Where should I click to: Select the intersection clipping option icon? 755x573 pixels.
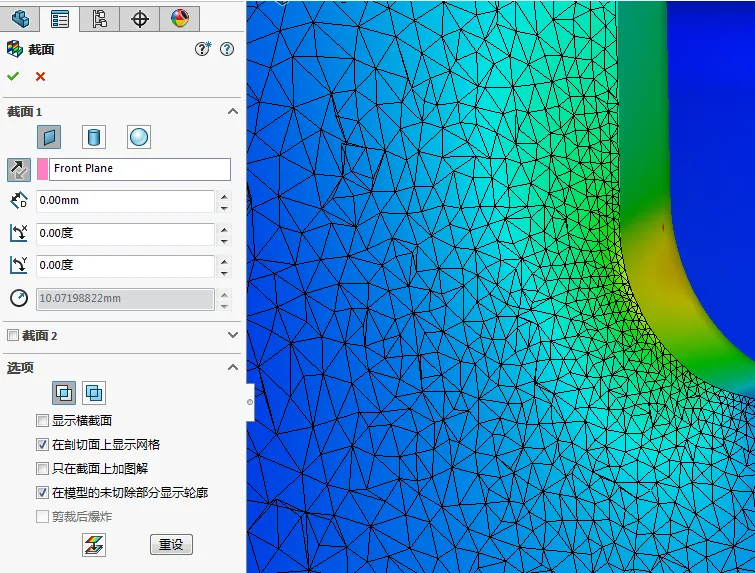64,393
